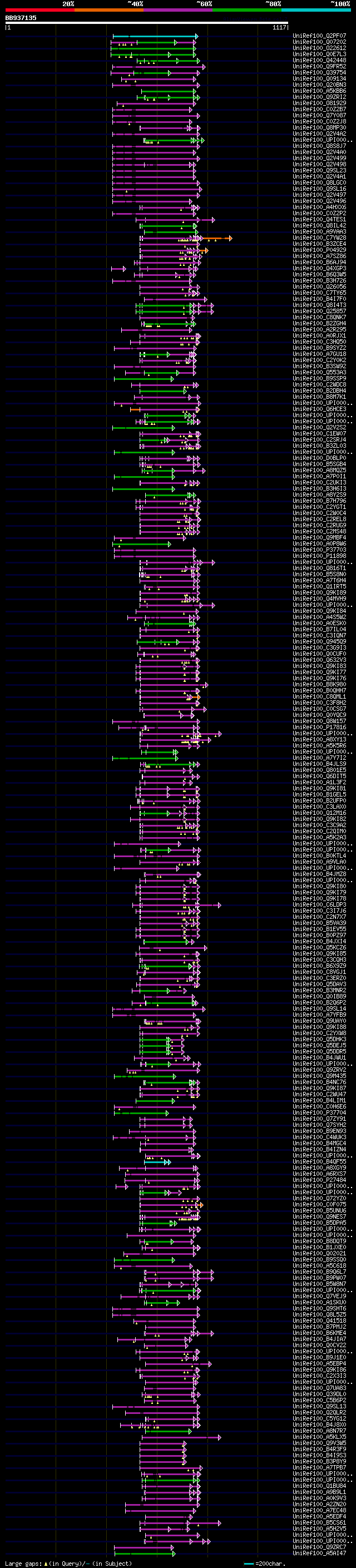Open hit UniRef100_Q2PF07
The height and width of the screenshot is (1568, 356).
[x=319, y=36]
